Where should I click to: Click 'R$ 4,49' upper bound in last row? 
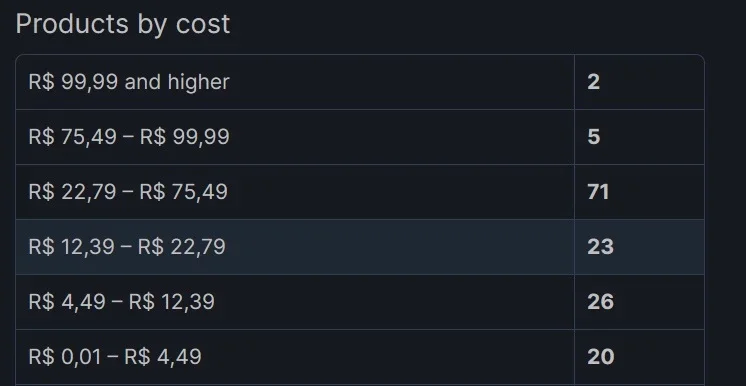point(163,357)
